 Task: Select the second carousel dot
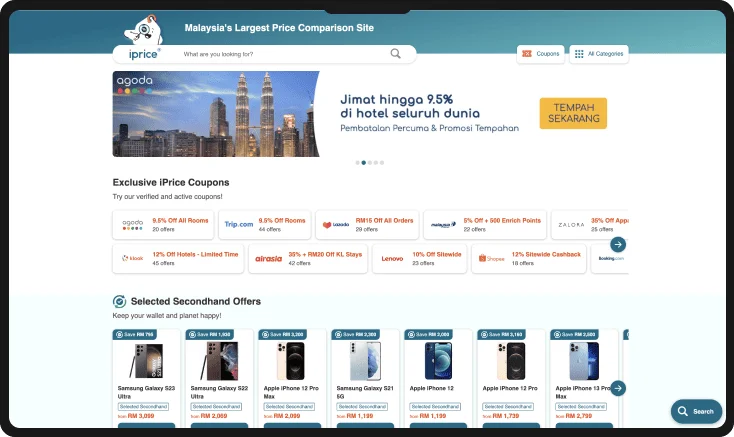[x=364, y=163]
